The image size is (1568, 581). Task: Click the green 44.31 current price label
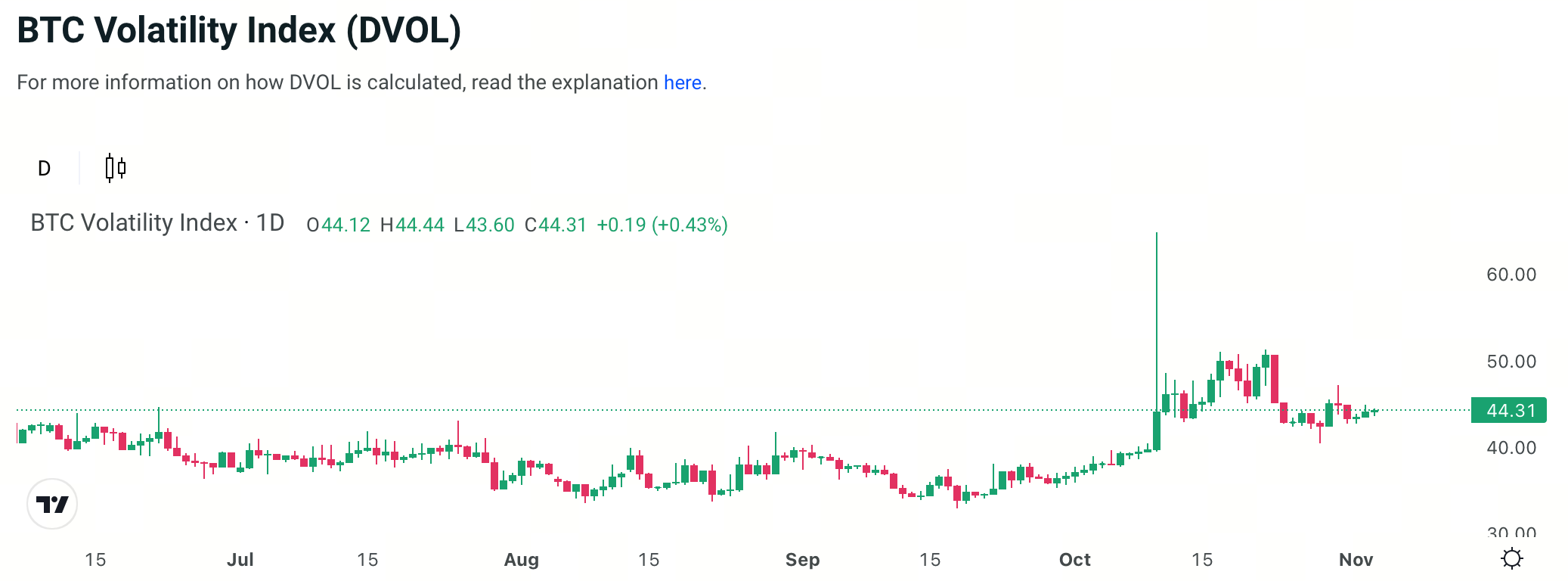coord(1508,410)
